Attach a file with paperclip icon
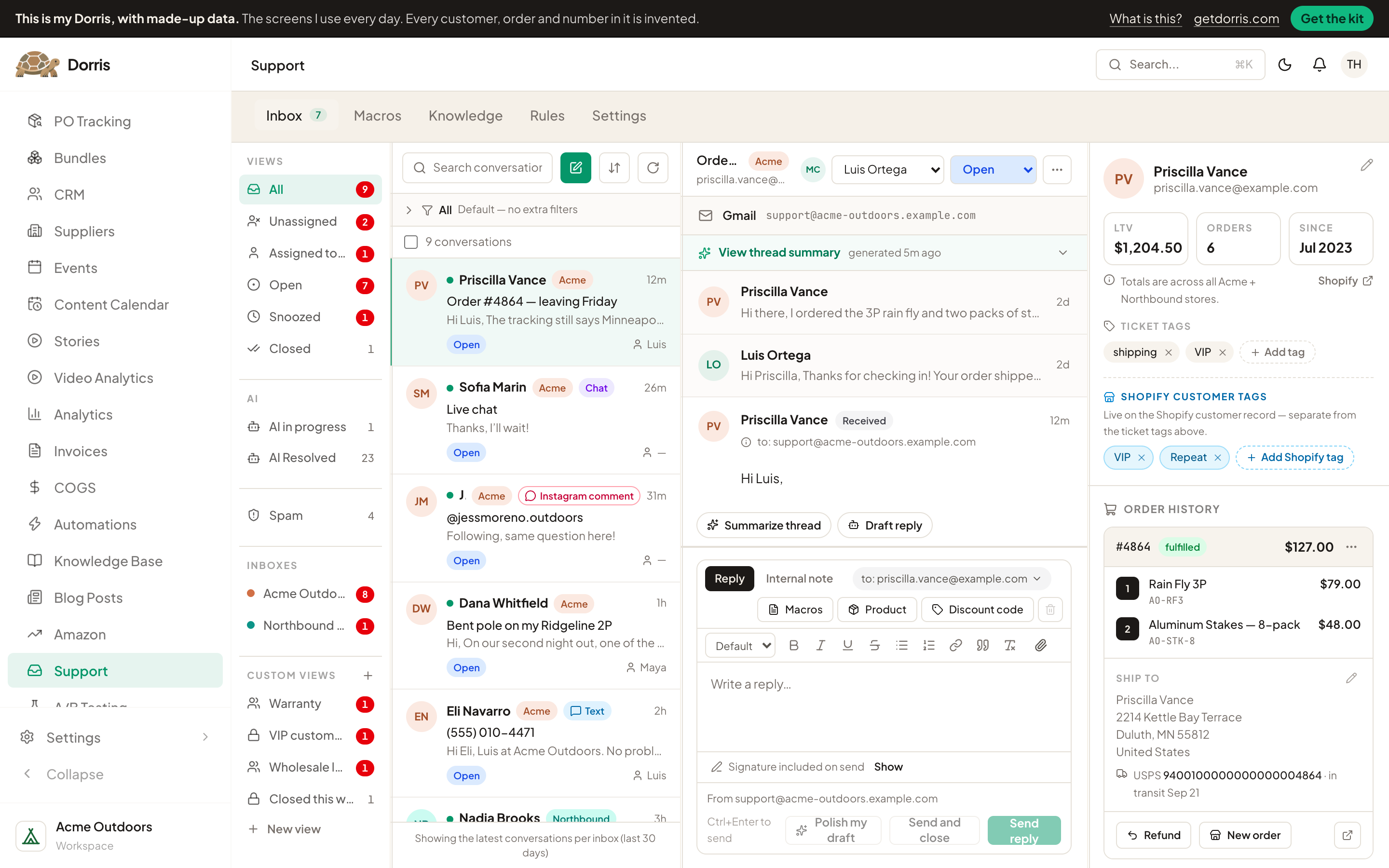 pos(1041,645)
